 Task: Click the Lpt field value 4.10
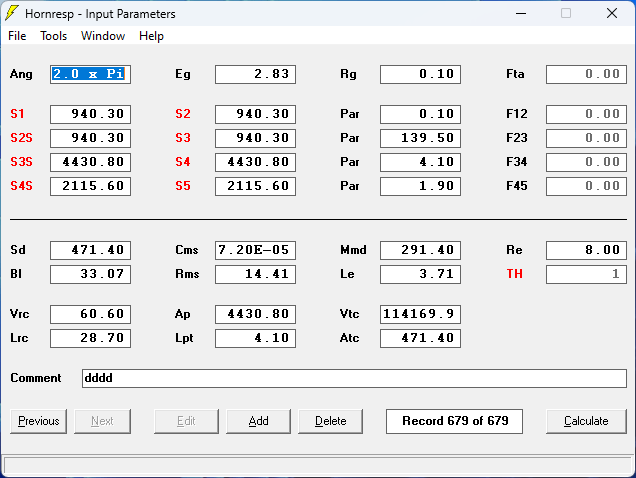[256, 338]
